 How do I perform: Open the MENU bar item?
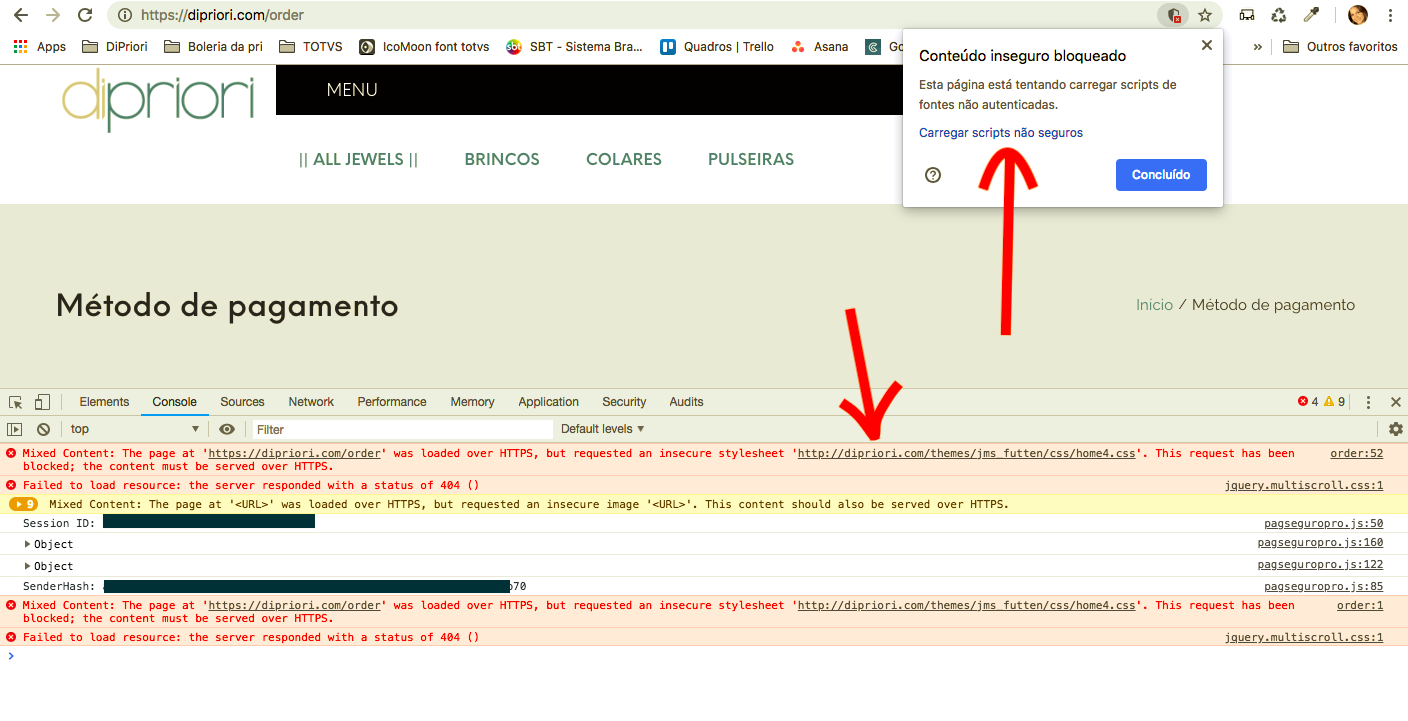[352, 90]
